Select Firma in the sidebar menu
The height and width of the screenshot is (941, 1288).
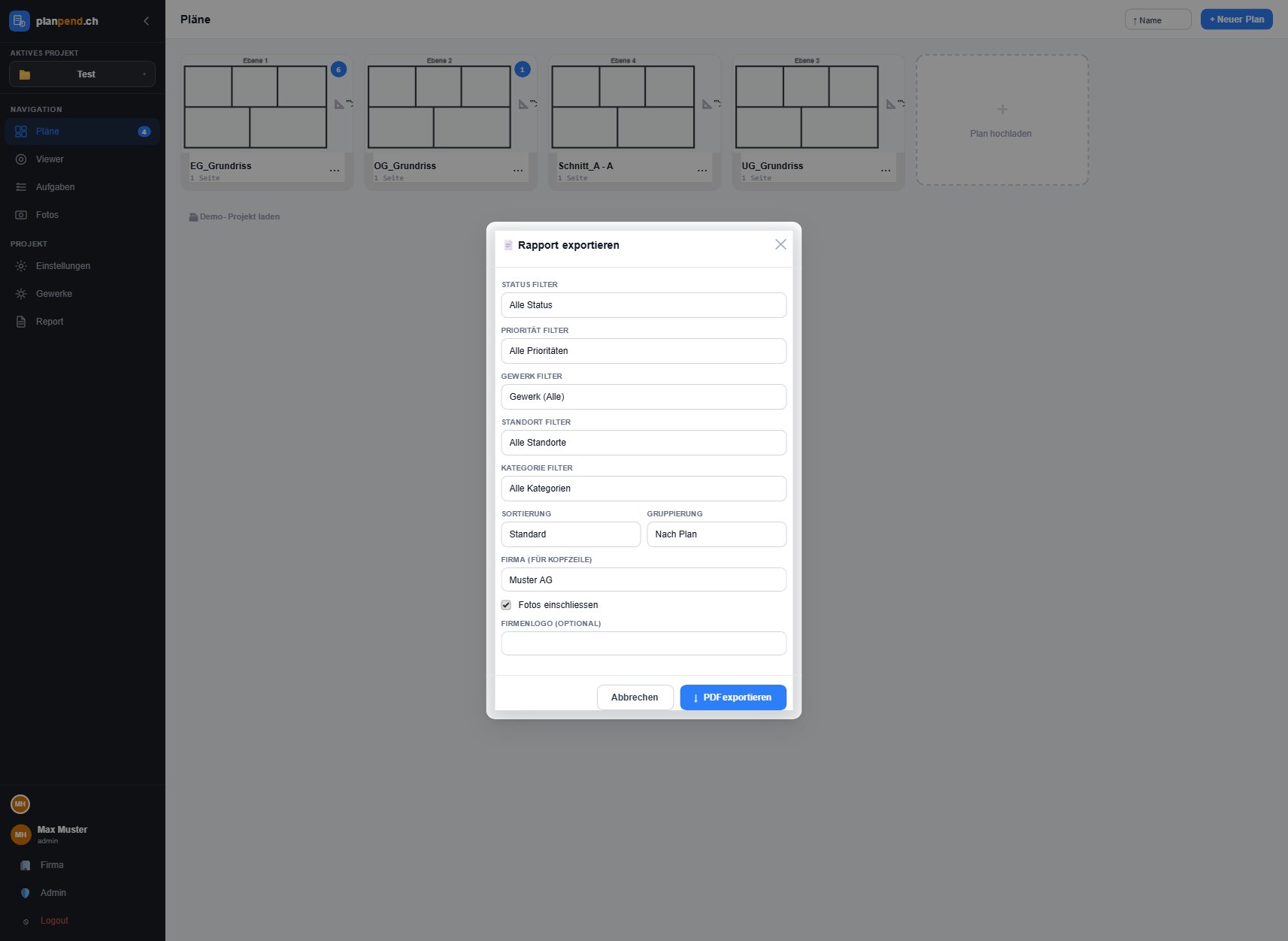coord(52,865)
